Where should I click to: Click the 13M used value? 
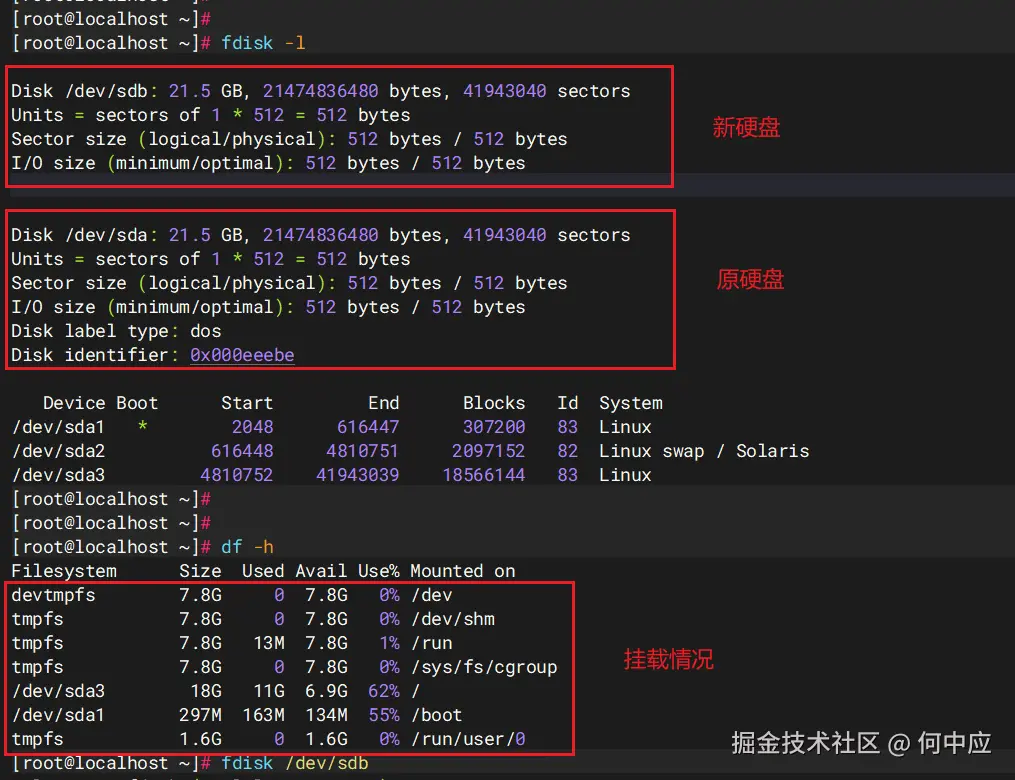(x=269, y=643)
